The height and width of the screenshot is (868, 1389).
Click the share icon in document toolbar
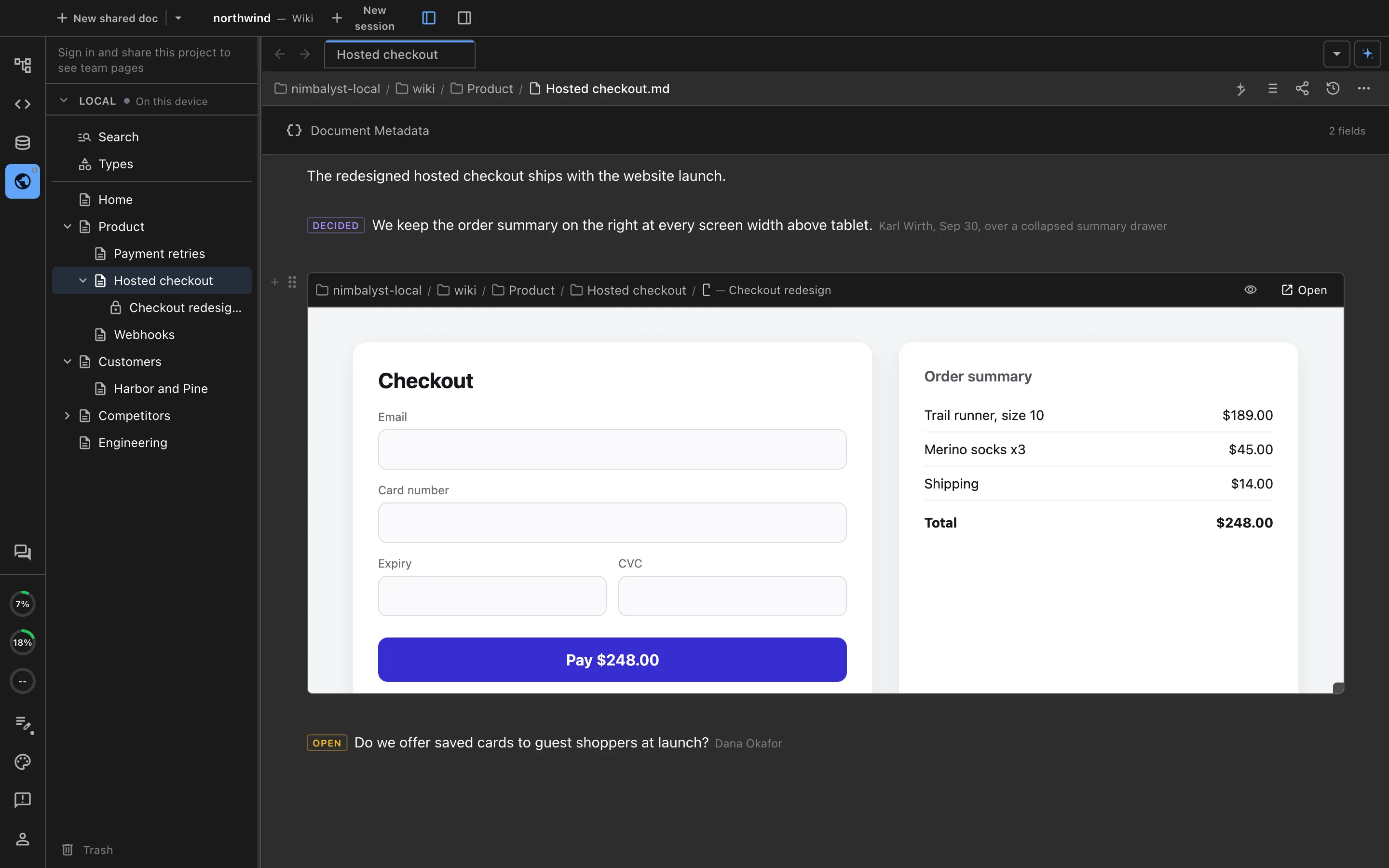pyautogui.click(x=1302, y=89)
